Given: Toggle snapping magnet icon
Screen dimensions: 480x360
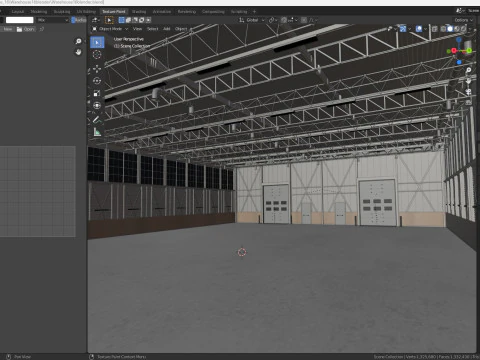Looking at the screenshot, I should click(x=284, y=20).
